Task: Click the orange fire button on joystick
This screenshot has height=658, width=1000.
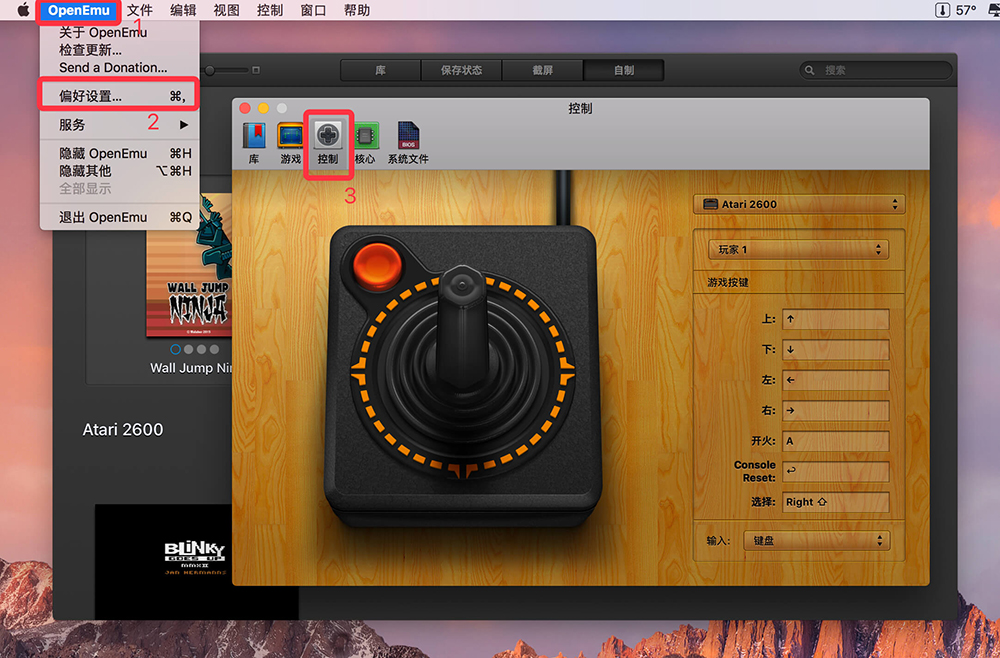Action: point(377,264)
